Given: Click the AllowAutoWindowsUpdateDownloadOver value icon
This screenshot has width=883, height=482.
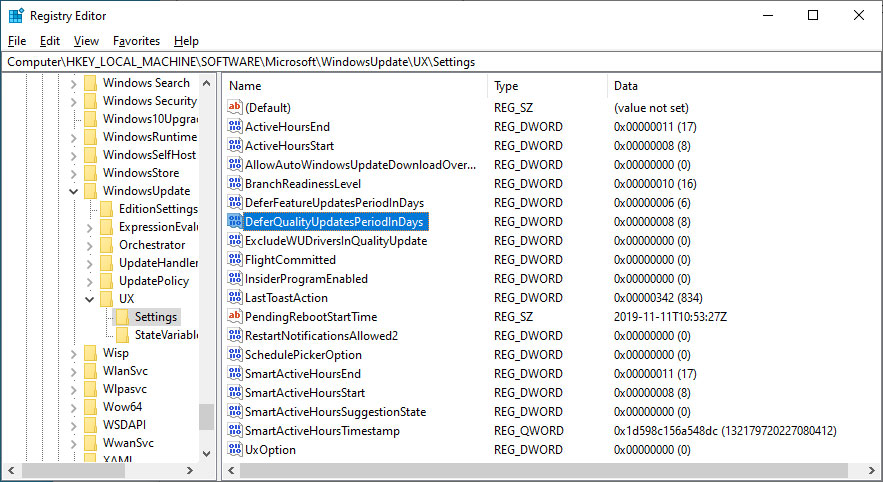Looking at the screenshot, I should tap(235, 164).
